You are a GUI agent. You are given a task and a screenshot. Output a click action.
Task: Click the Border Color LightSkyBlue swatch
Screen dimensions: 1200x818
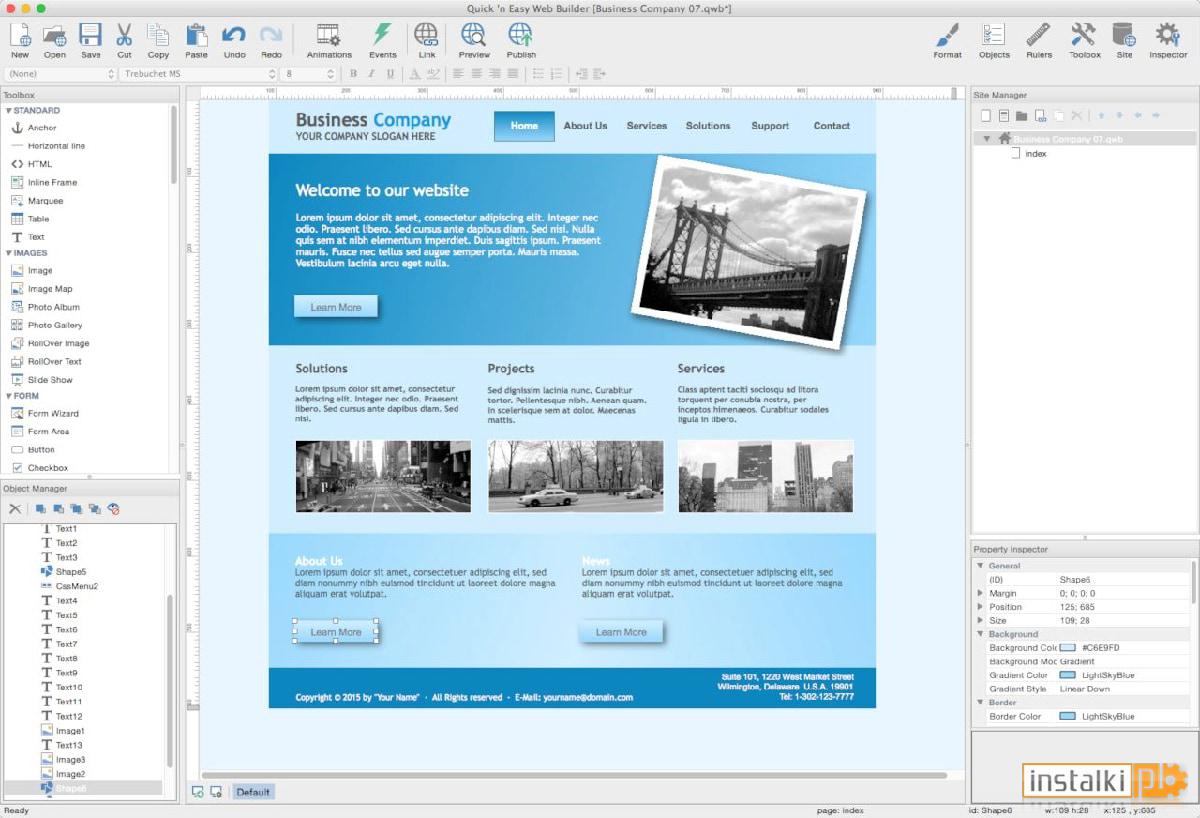click(1067, 717)
